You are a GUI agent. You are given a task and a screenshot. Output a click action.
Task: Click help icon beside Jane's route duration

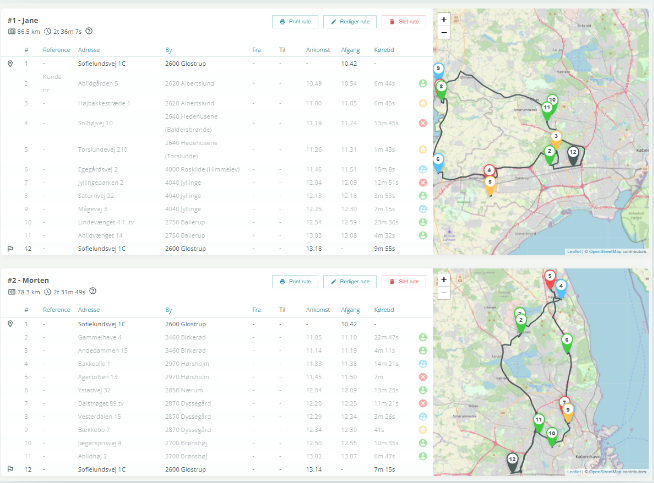tap(92, 32)
